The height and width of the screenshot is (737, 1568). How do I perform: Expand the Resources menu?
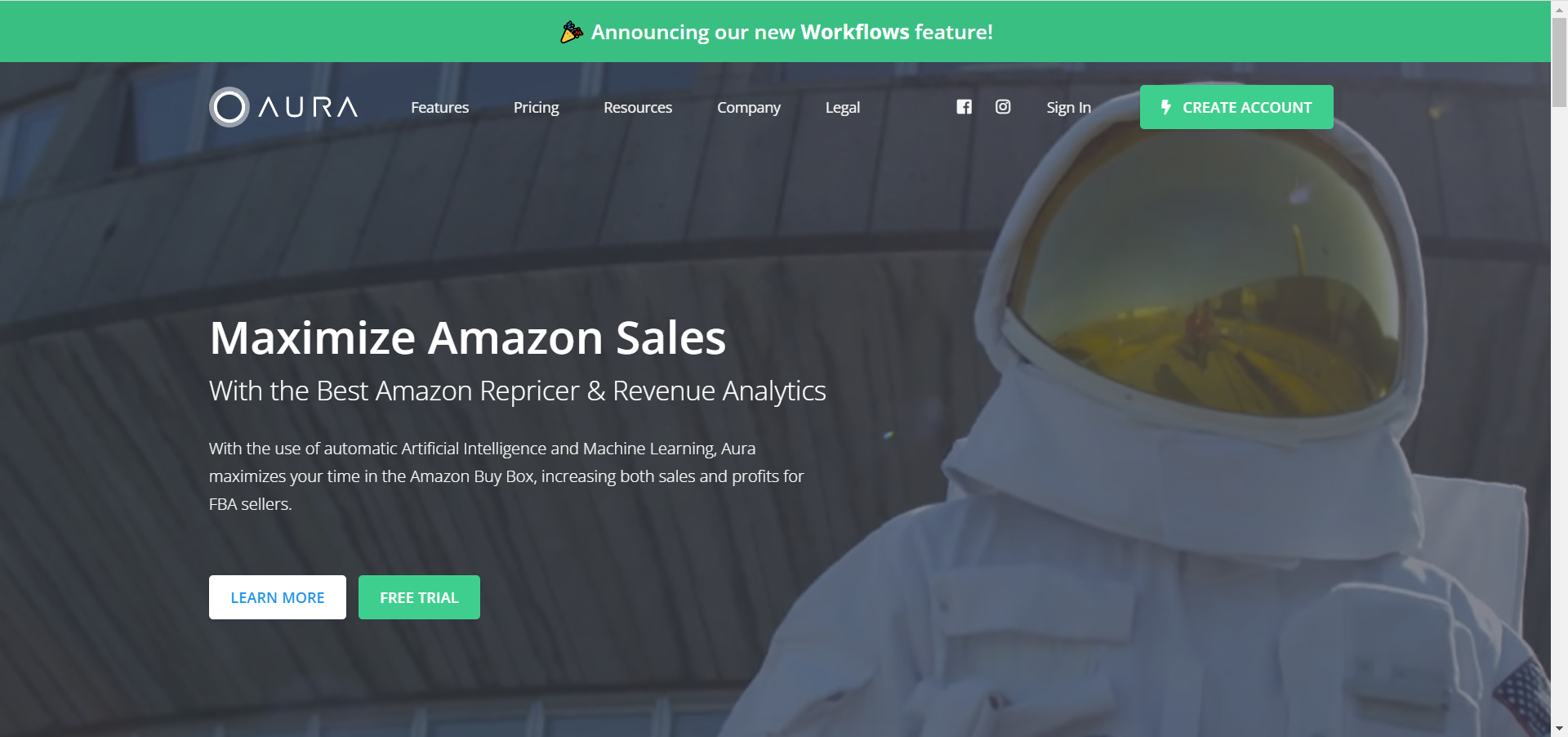[x=638, y=107]
